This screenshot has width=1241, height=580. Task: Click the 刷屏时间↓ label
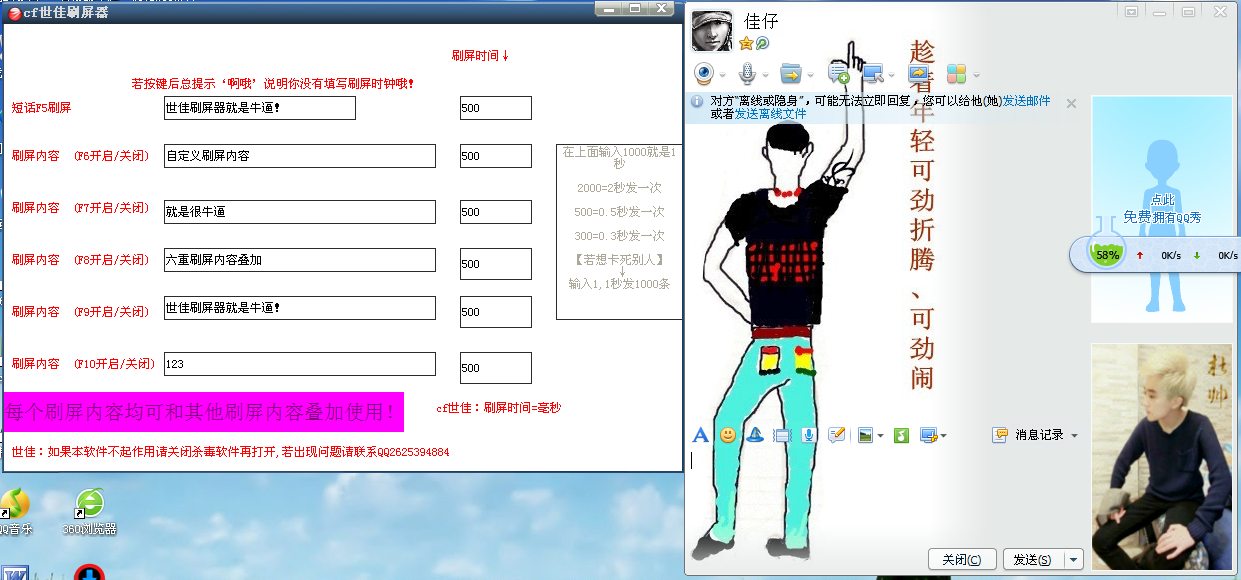[x=481, y=56]
